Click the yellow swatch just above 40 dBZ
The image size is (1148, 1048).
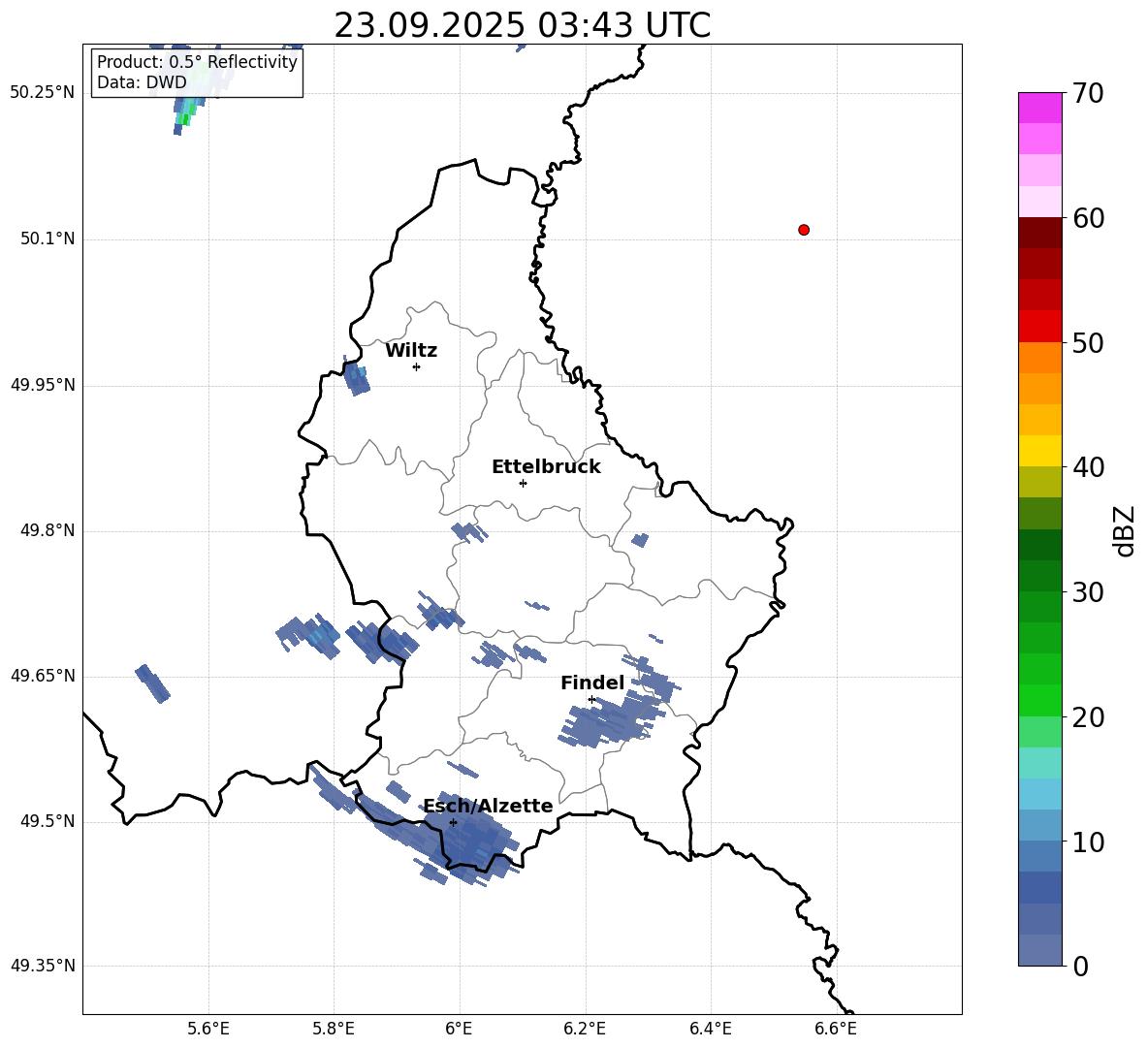pos(1039,451)
